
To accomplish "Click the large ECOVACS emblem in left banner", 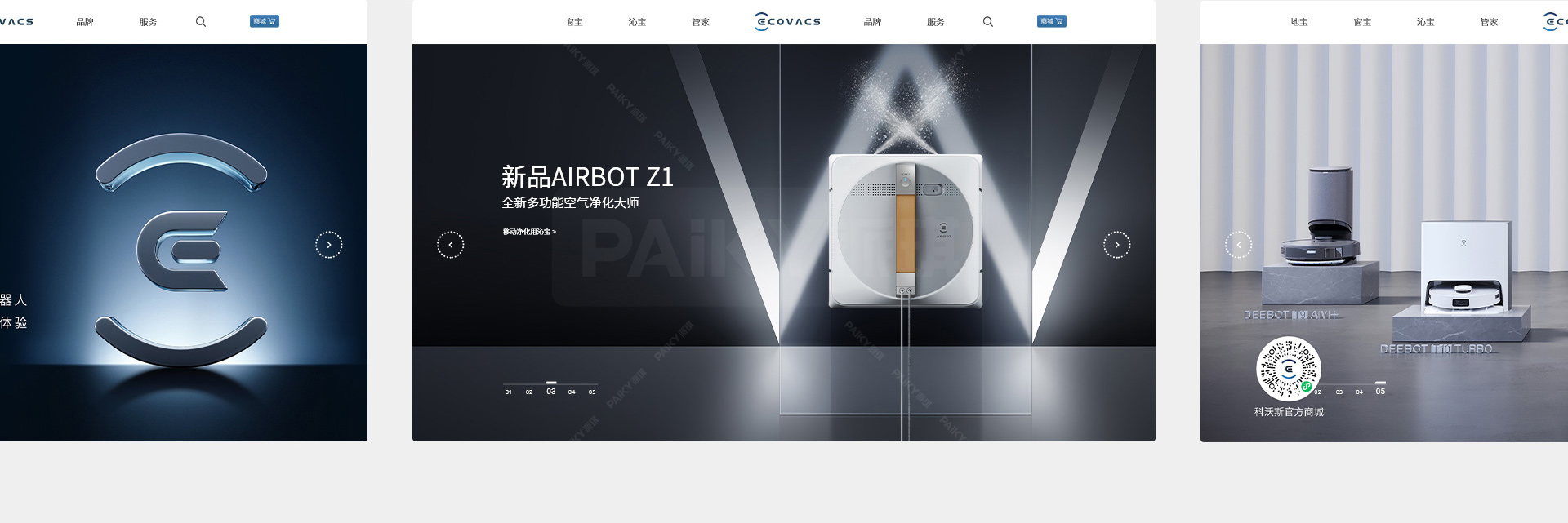I will click(x=181, y=250).
